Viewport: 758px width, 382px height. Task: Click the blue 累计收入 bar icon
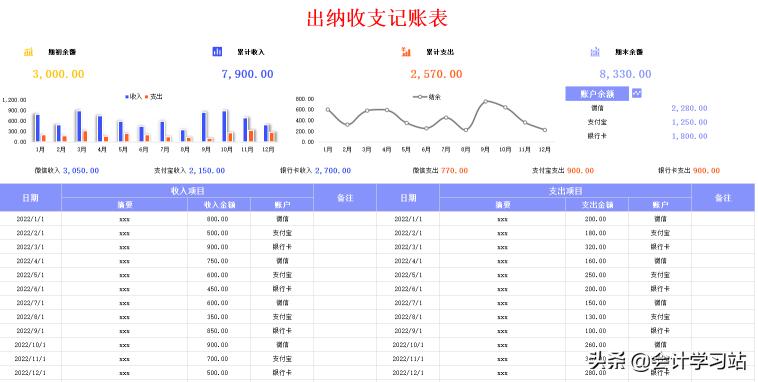[218, 51]
